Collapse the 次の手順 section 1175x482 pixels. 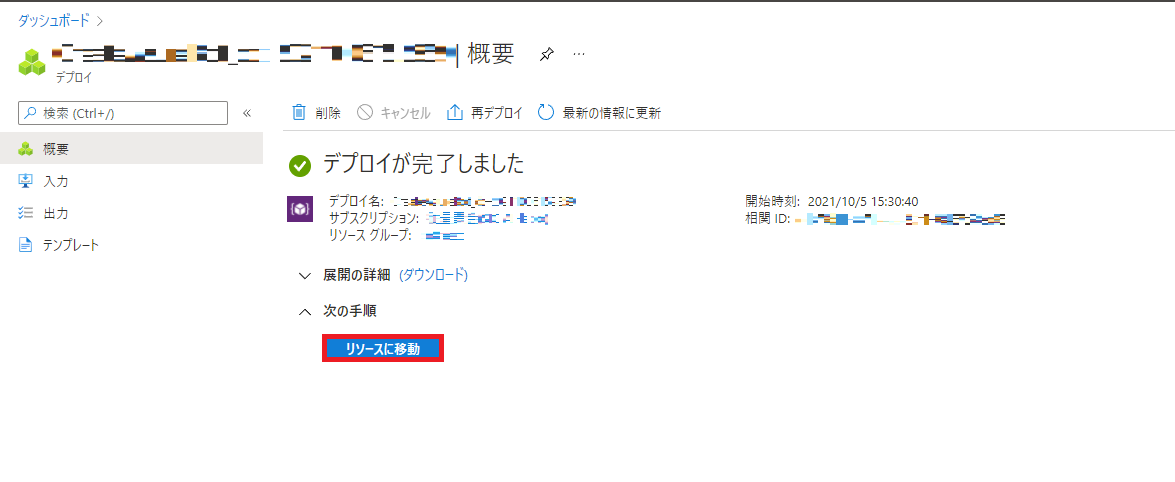(x=304, y=310)
